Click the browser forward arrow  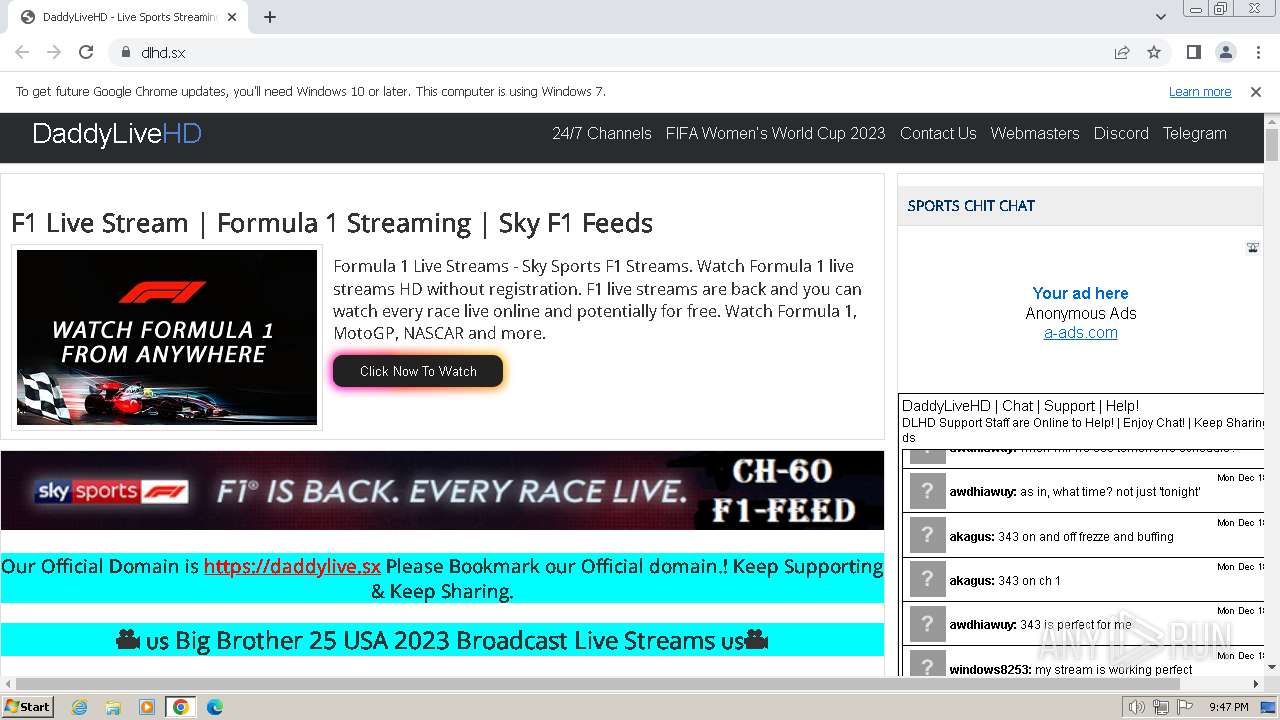click(54, 52)
